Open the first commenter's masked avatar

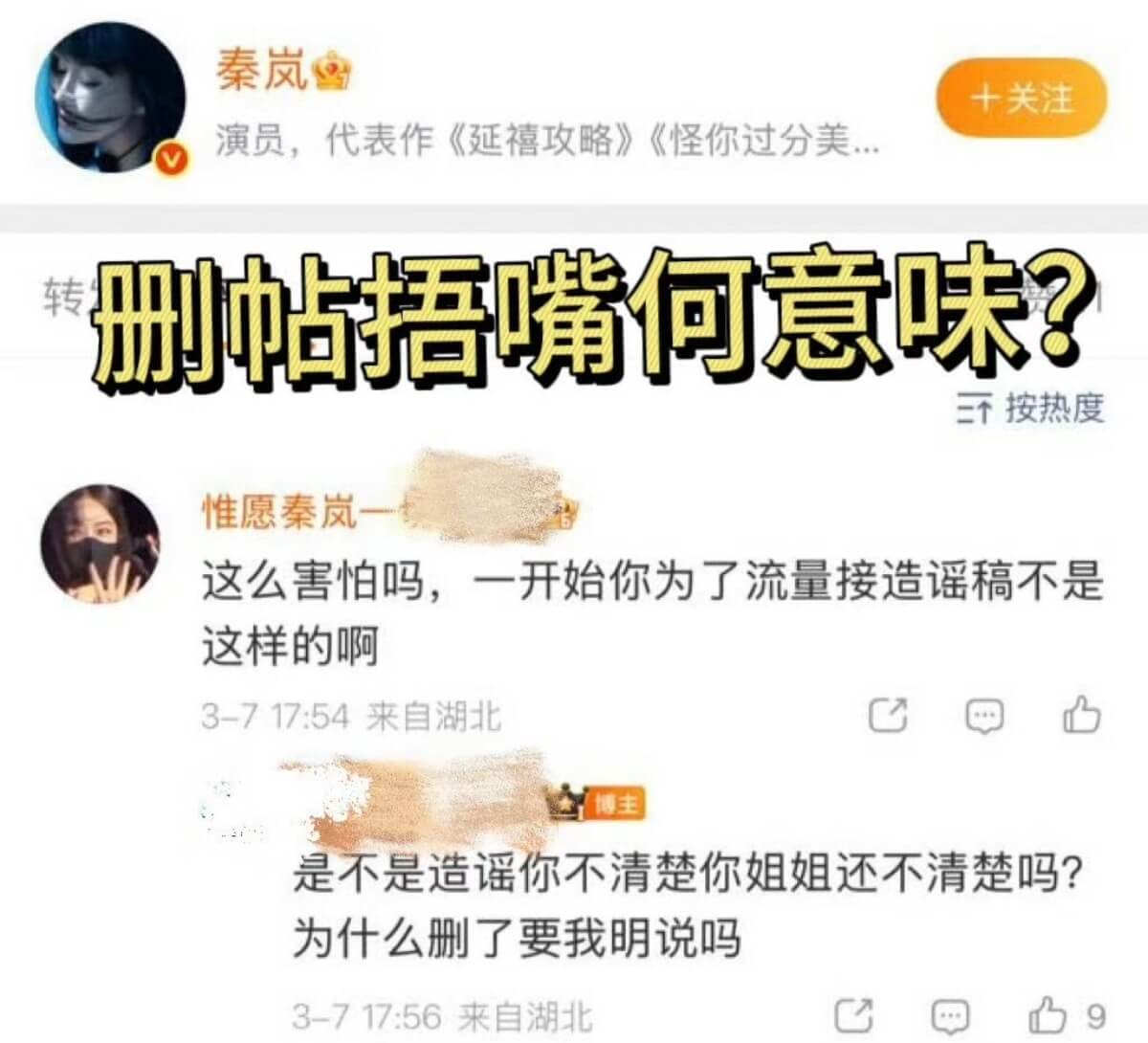point(100,544)
